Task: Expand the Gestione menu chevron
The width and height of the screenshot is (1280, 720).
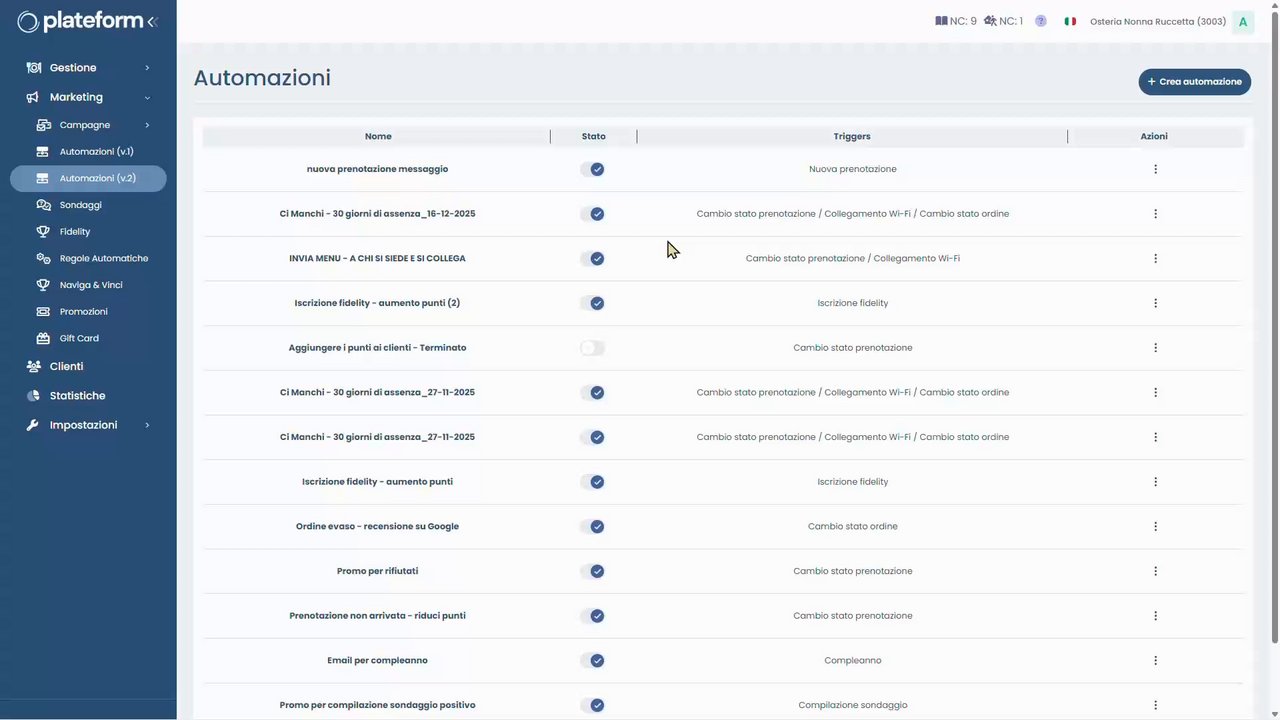Action: point(147,68)
